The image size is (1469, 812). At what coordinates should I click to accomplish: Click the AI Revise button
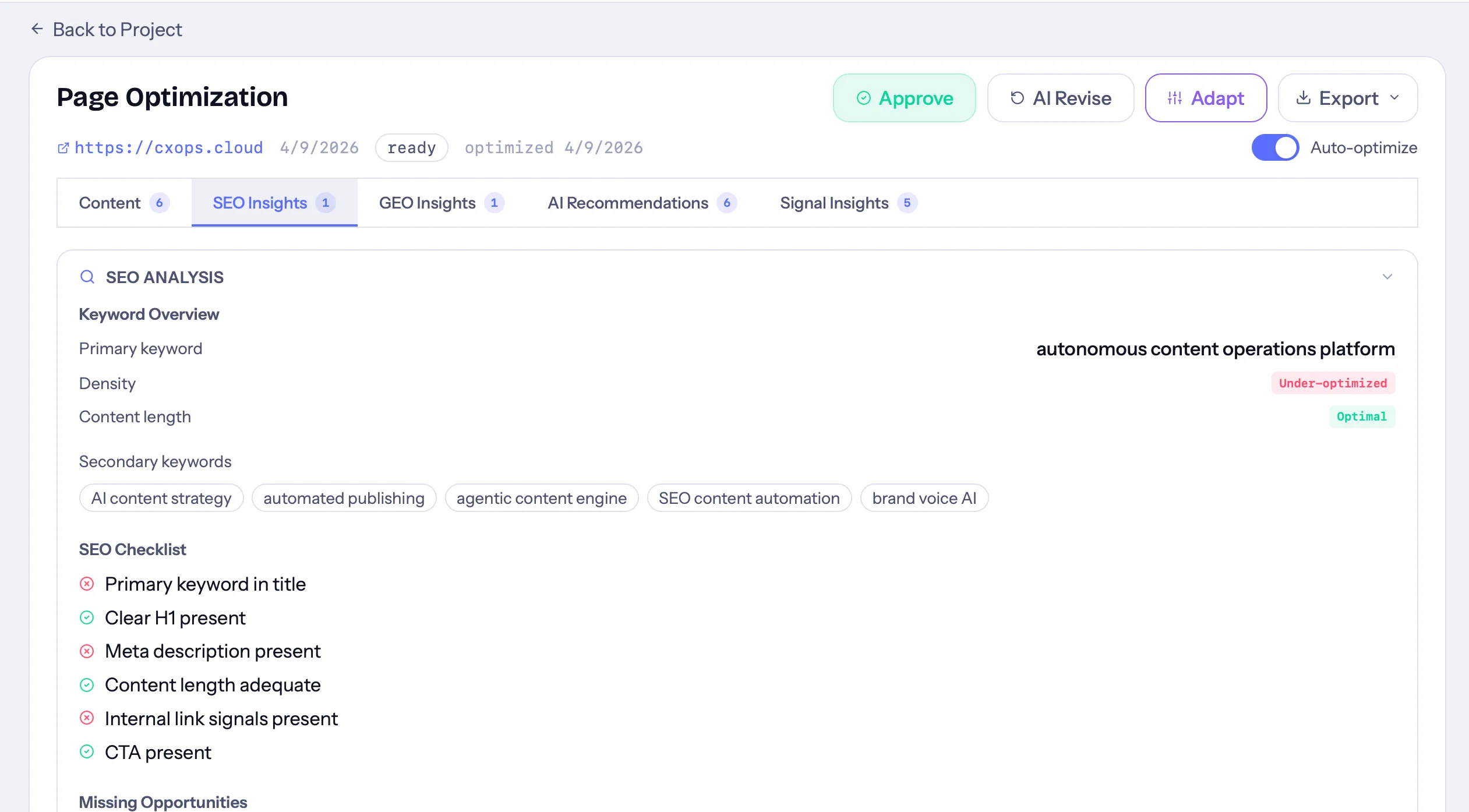[1060, 98]
